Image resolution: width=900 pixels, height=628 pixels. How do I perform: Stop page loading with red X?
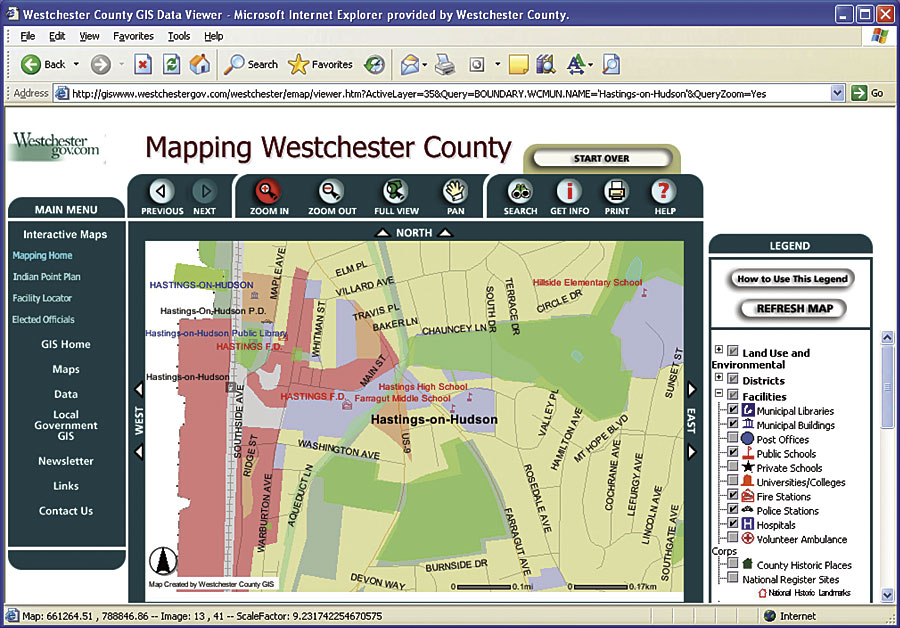[143, 64]
